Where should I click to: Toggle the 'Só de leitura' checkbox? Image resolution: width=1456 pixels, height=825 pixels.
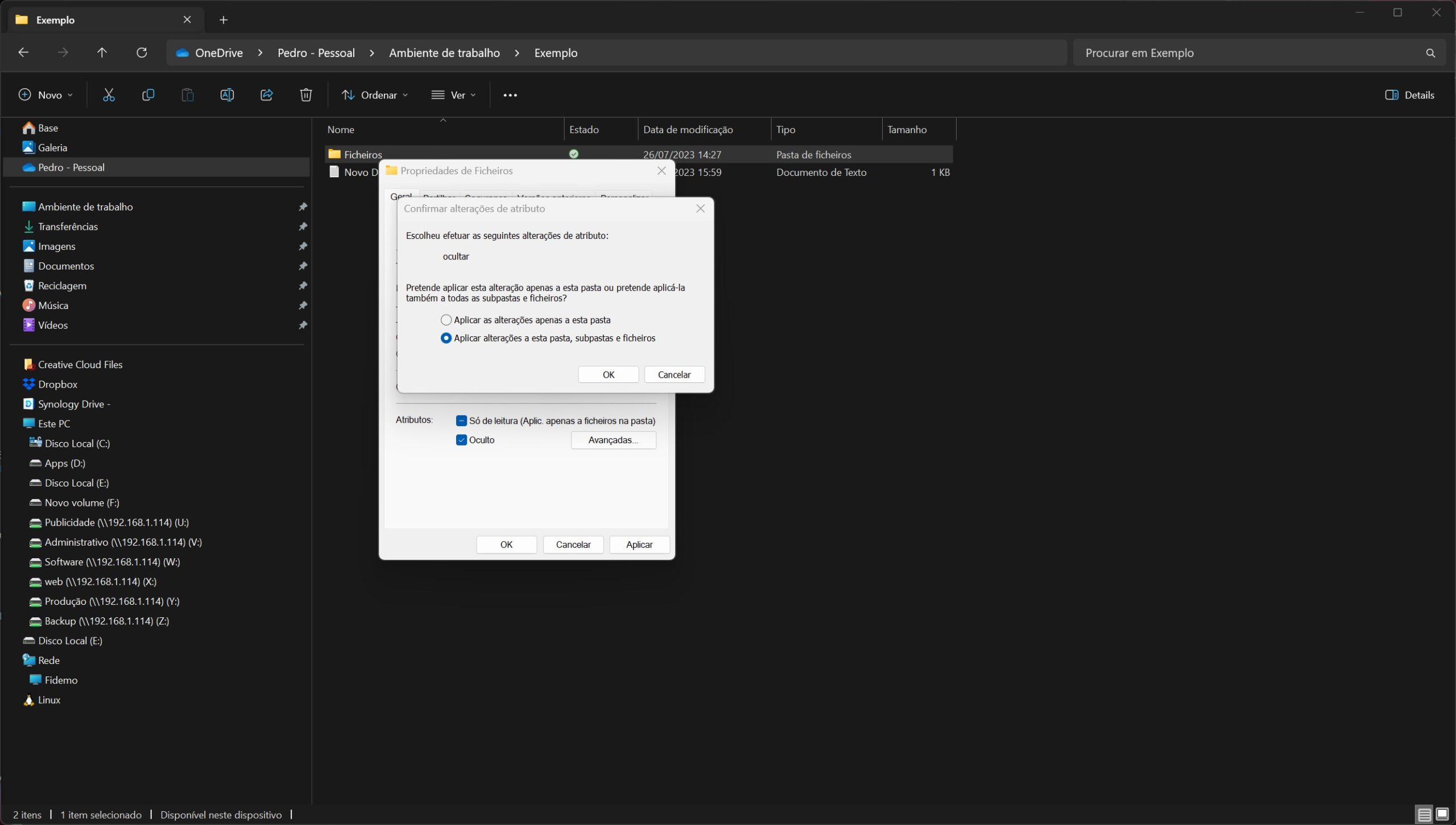click(x=461, y=421)
